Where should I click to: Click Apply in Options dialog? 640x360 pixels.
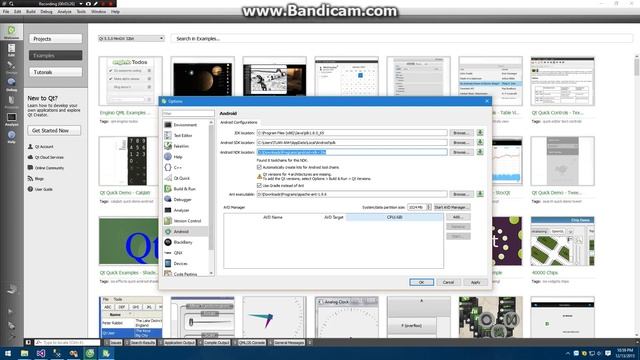click(476, 282)
